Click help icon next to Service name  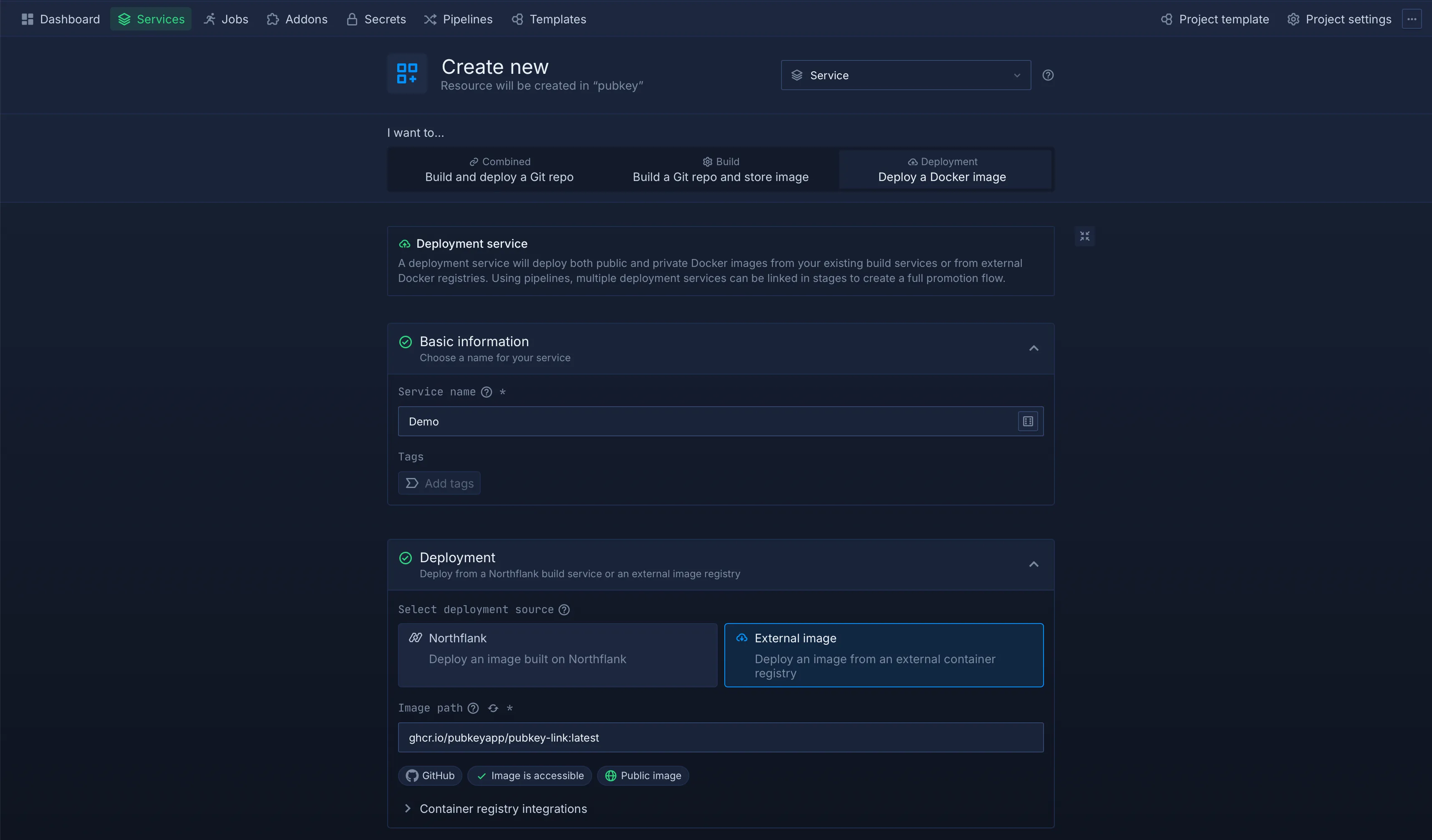click(x=487, y=392)
